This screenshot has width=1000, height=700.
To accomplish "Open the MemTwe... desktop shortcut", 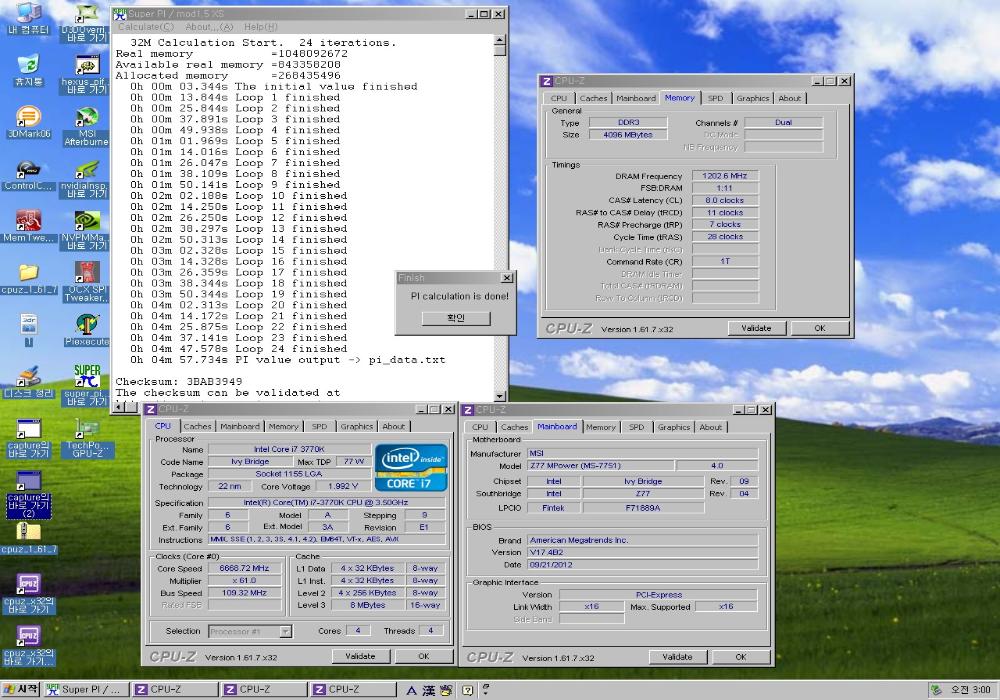I will tap(27, 226).
